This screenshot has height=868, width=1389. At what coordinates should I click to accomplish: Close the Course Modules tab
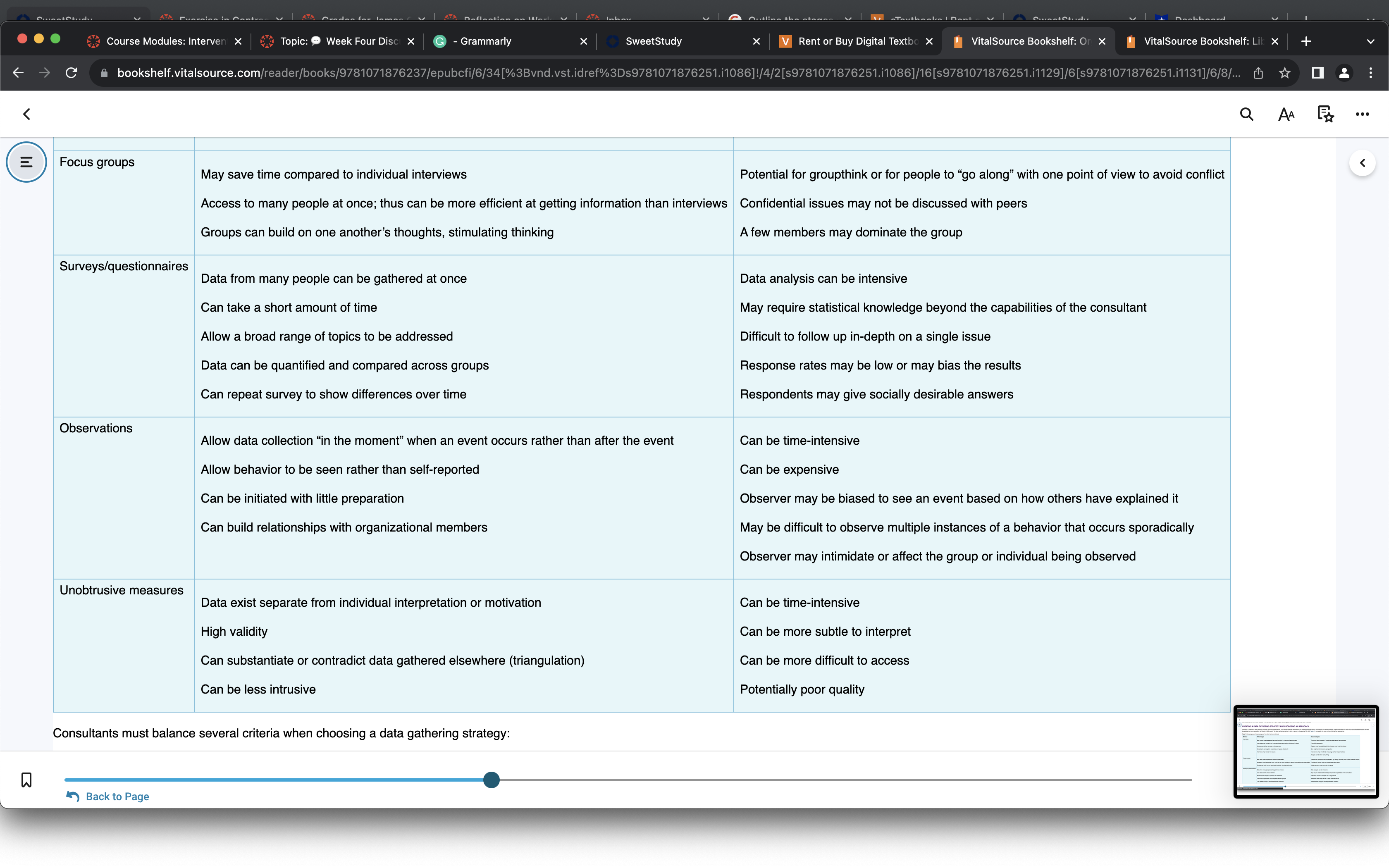click(238, 41)
